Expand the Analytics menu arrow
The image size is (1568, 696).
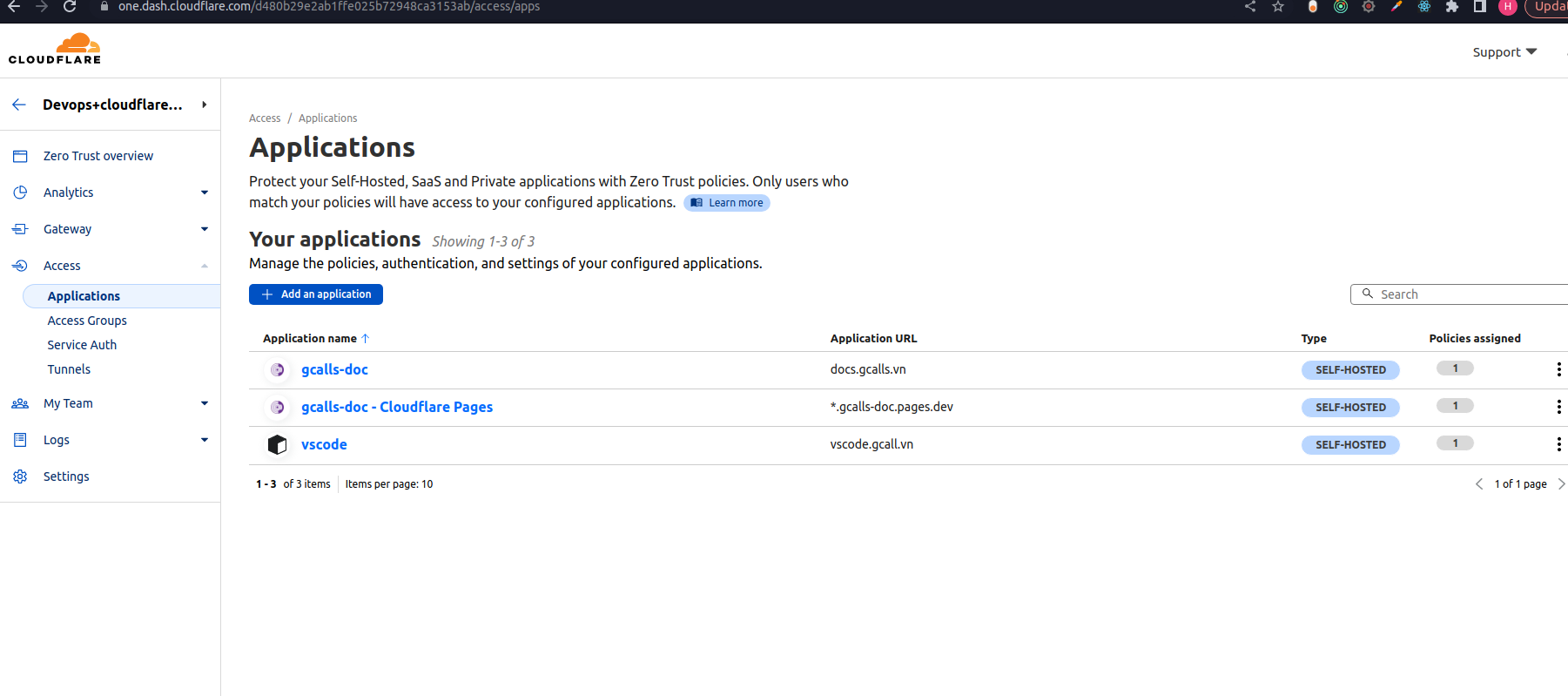[205, 193]
